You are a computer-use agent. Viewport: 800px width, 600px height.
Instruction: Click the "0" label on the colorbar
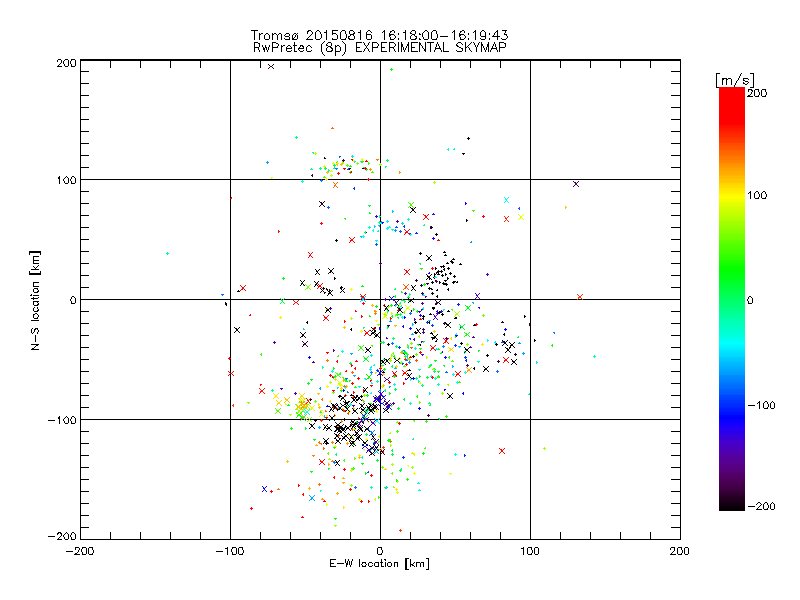tap(750, 300)
